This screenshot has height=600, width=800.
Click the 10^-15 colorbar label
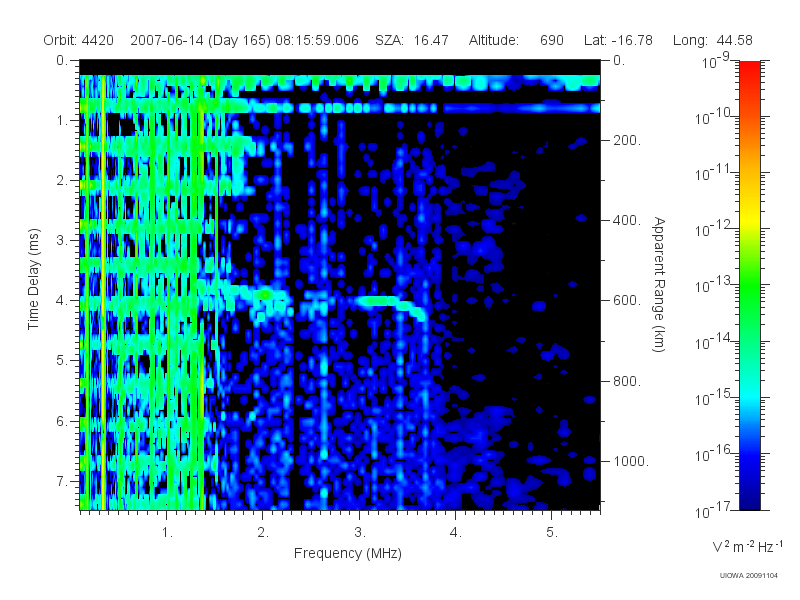tap(714, 397)
